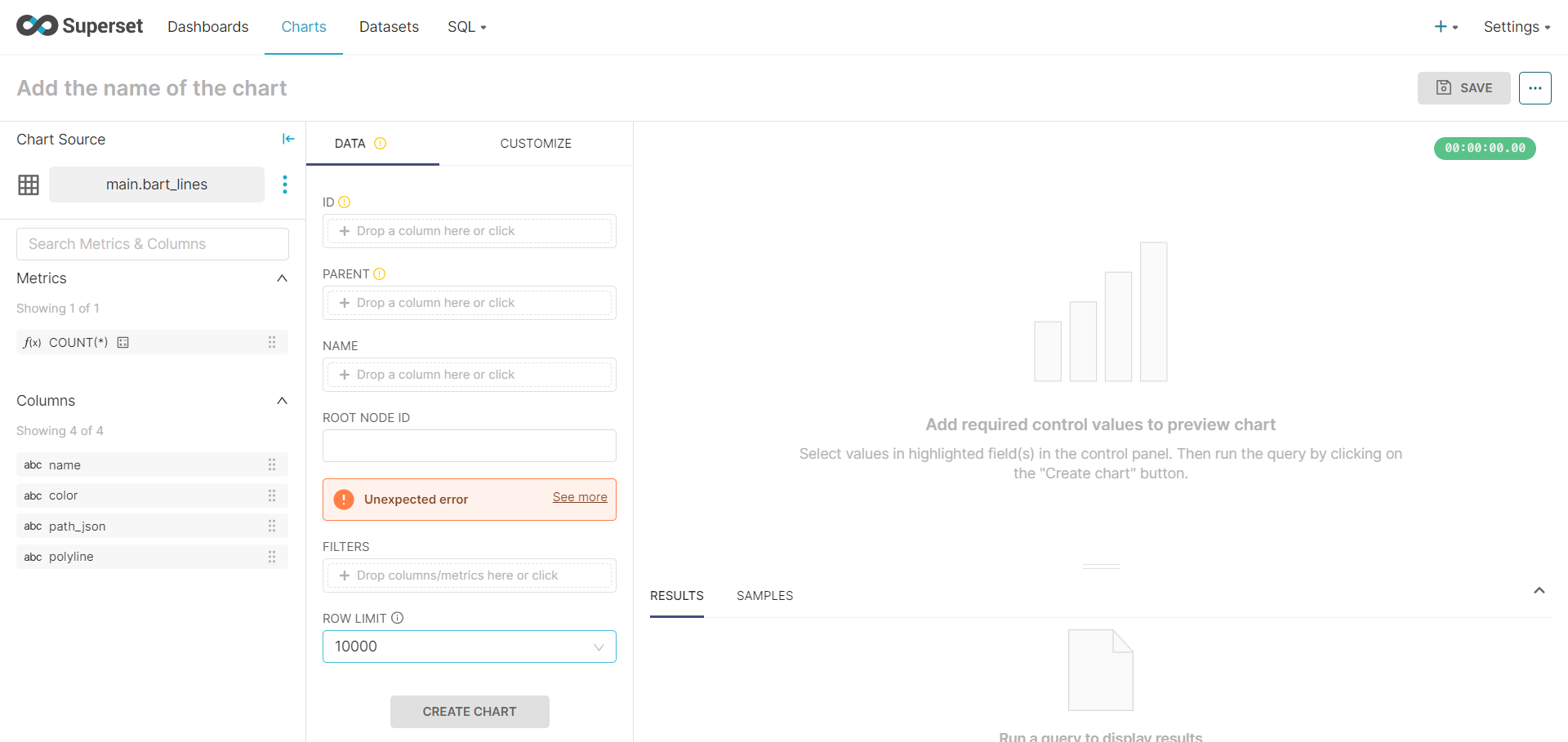
Task: Click the chart name title field
Action: [x=152, y=88]
